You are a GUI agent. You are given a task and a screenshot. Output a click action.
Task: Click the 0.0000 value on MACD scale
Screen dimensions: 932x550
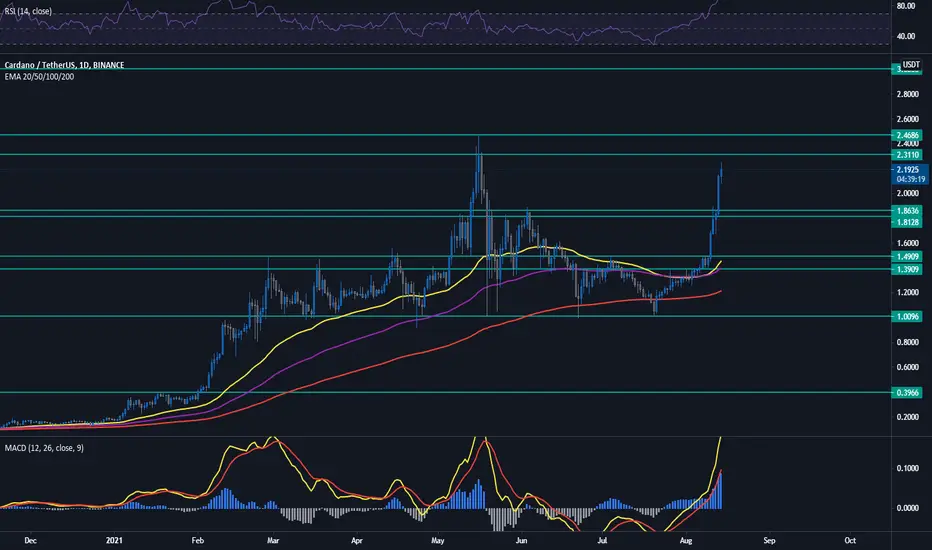908,508
